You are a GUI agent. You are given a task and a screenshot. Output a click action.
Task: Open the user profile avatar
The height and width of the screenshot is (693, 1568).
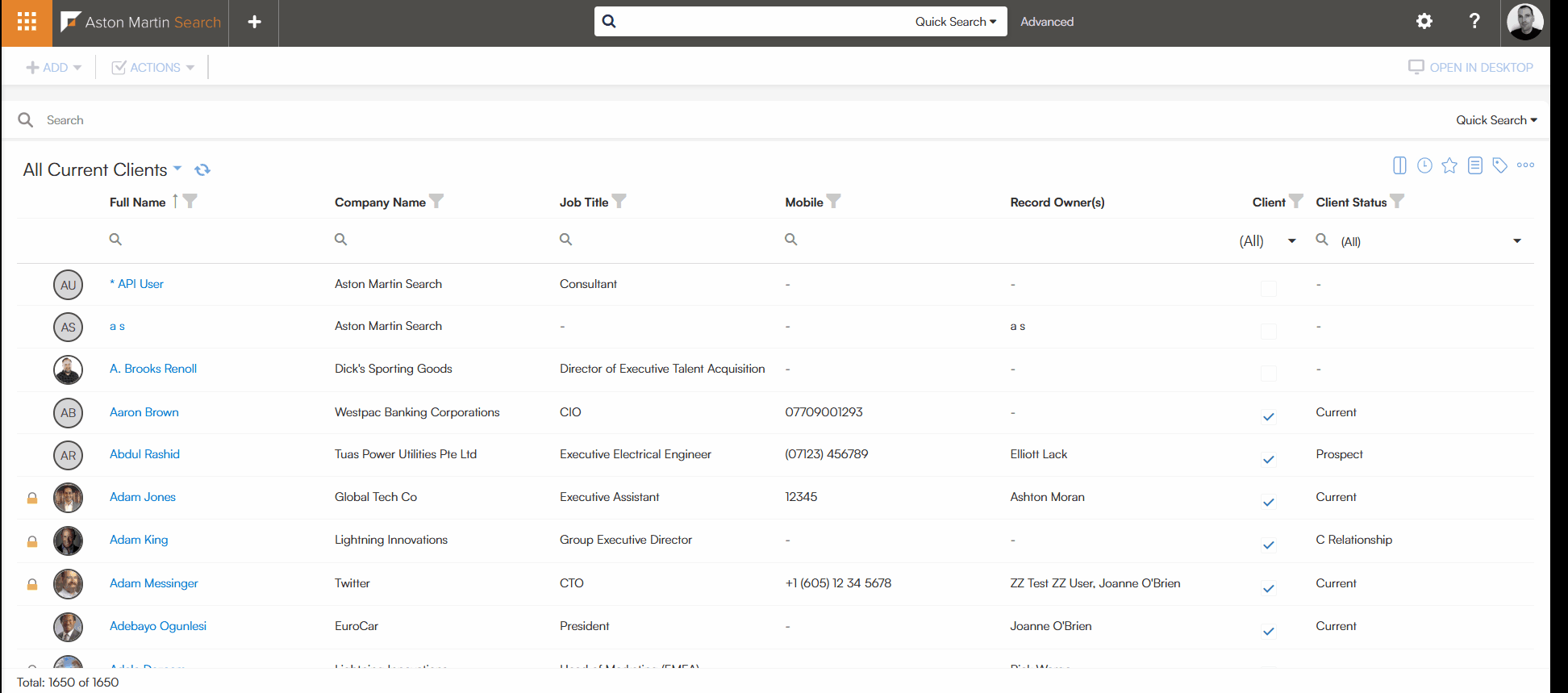[1524, 22]
